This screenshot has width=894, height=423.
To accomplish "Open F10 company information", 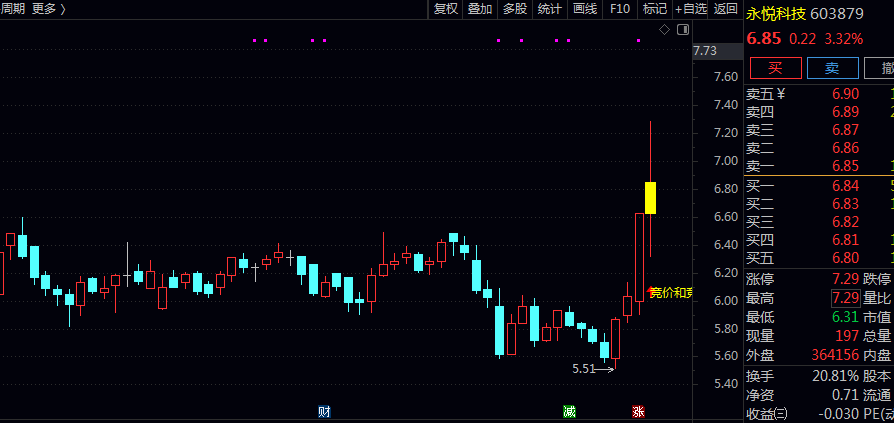I will pyautogui.click(x=620, y=9).
